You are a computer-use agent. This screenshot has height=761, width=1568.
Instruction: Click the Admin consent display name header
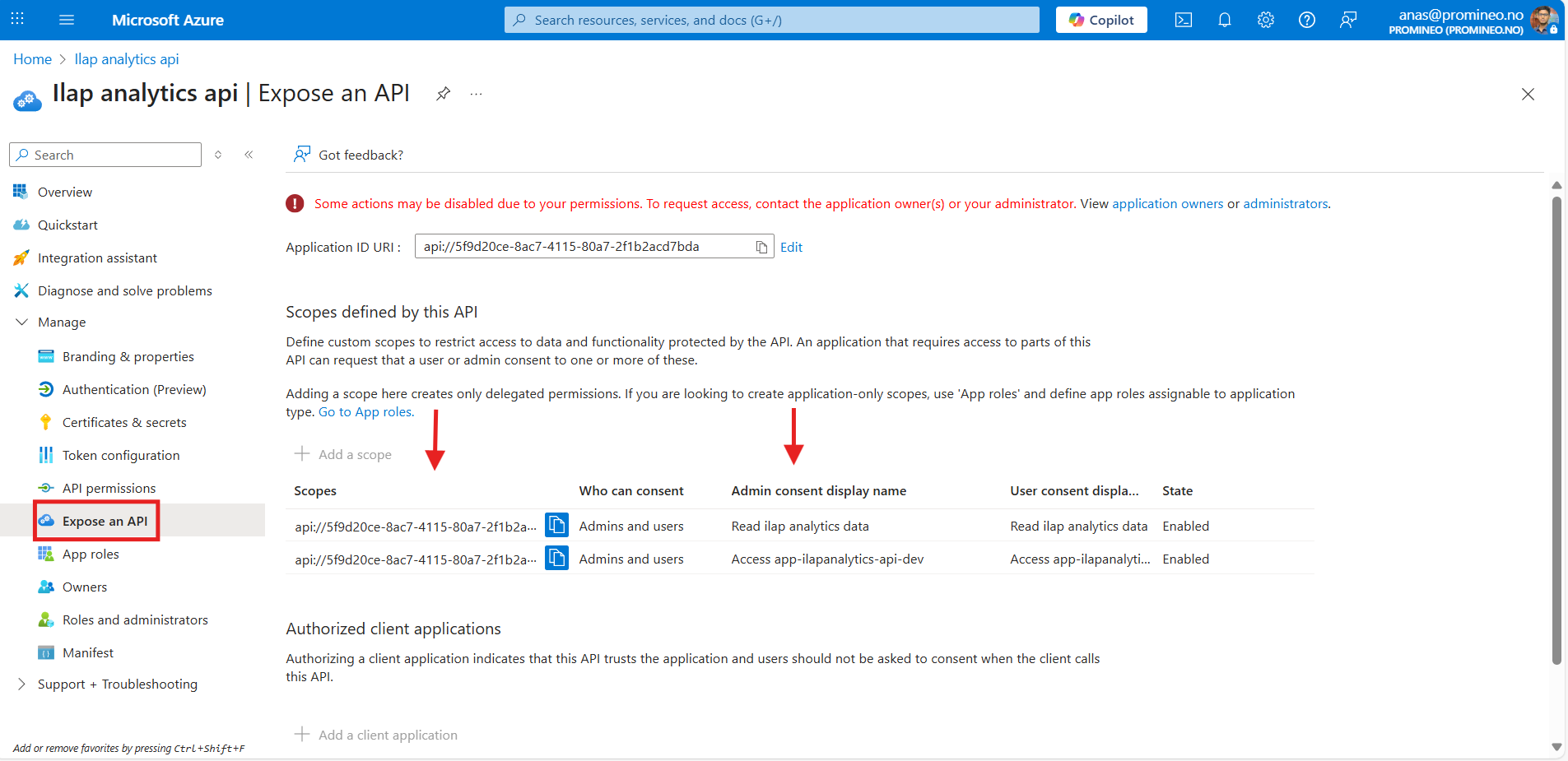(x=819, y=491)
